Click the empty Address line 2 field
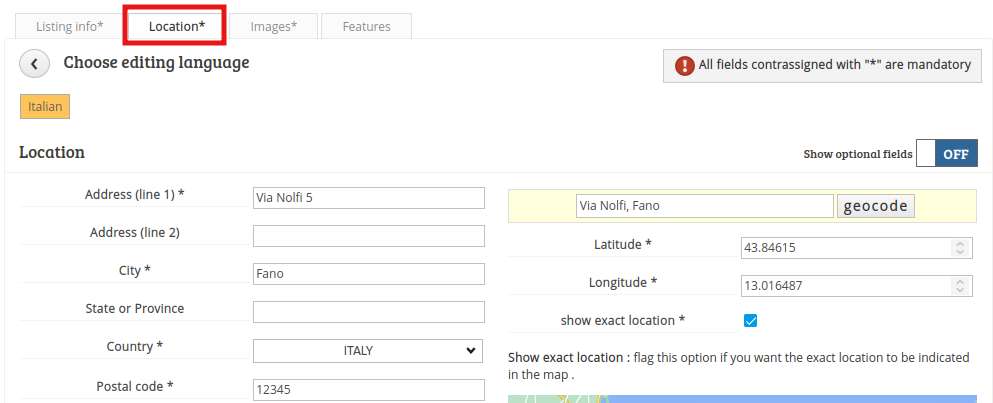This screenshot has width=993, height=403. coord(369,236)
